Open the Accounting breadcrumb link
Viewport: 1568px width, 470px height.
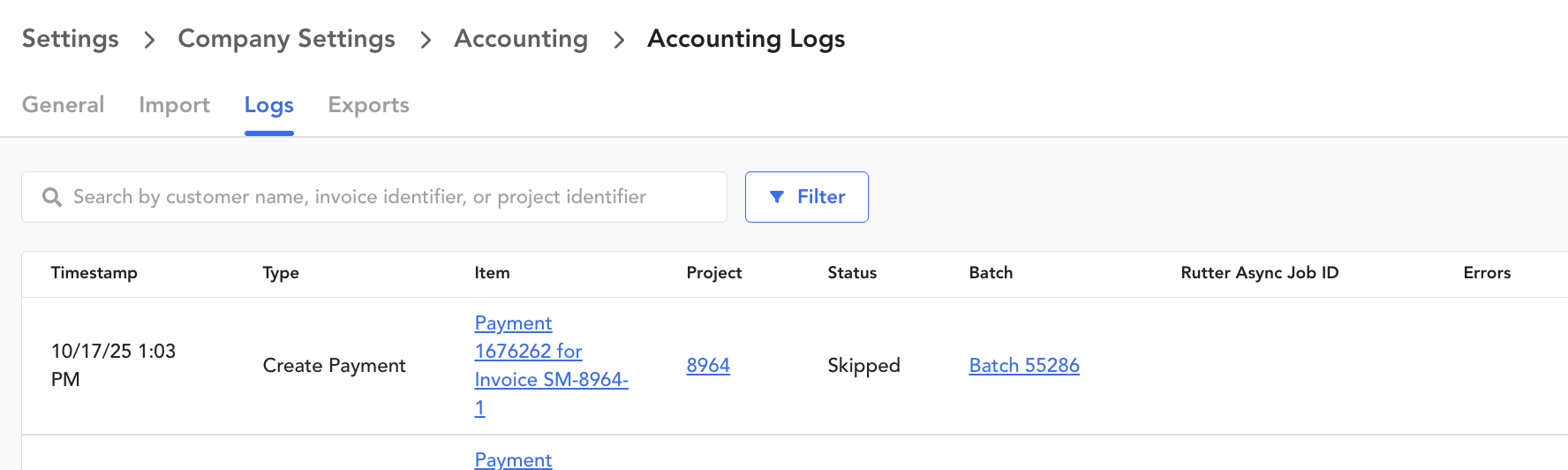pyautogui.click(x=521, y=39)
